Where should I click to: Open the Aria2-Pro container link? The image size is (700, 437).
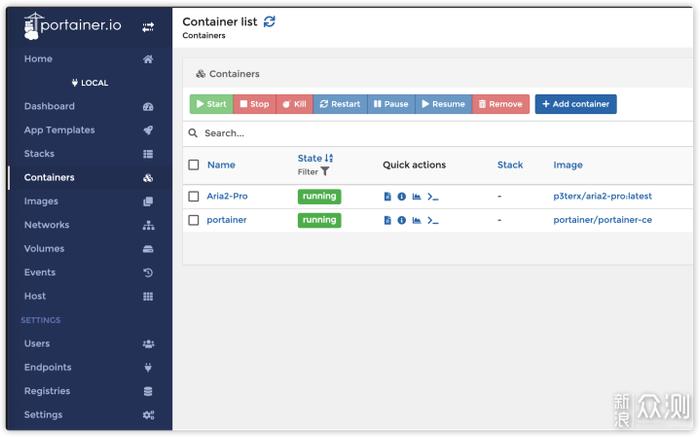pyautogui.click(x=227, y=196)
